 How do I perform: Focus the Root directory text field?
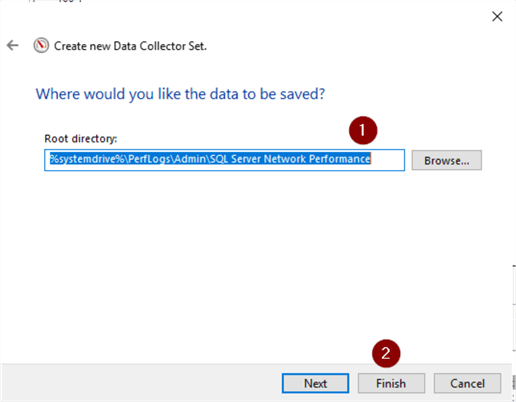[224, 160]
